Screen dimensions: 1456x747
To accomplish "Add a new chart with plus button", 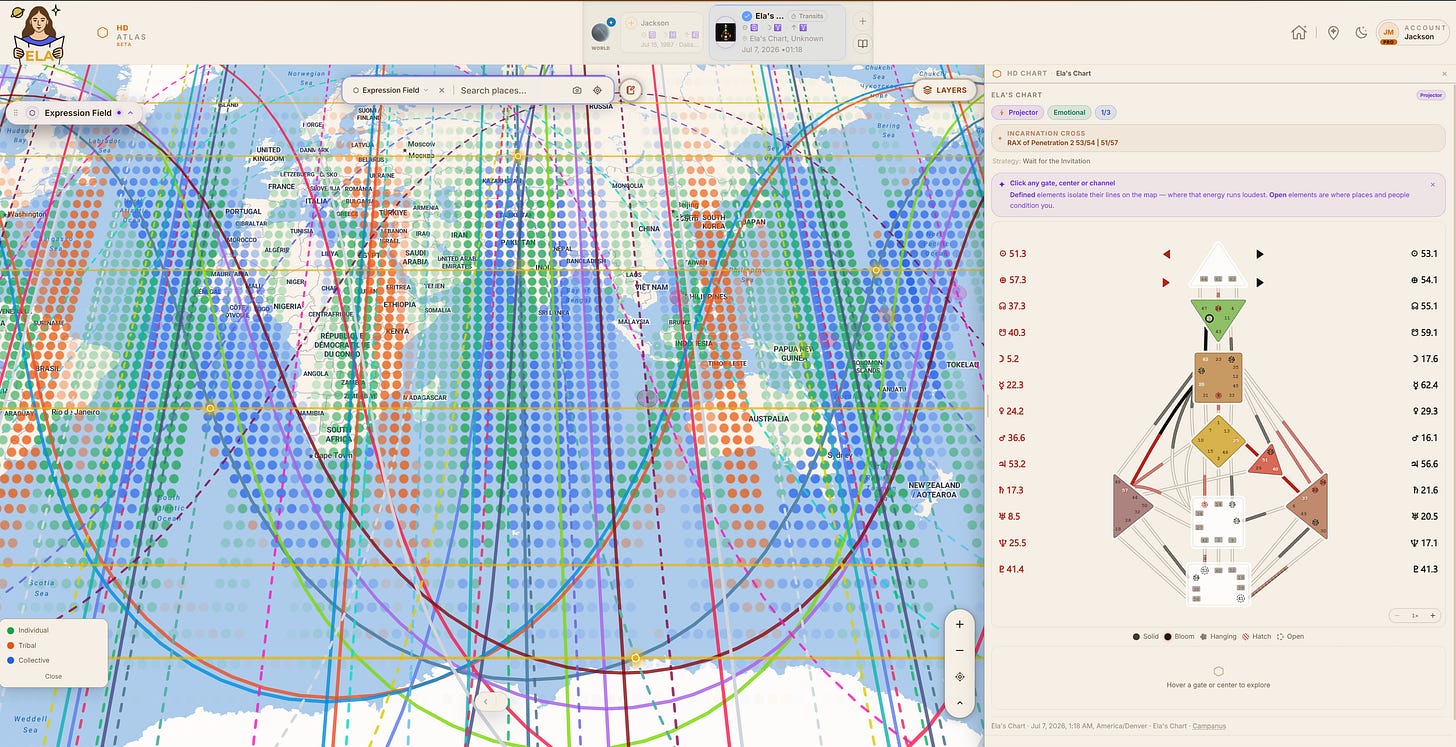I will [863, 20].
